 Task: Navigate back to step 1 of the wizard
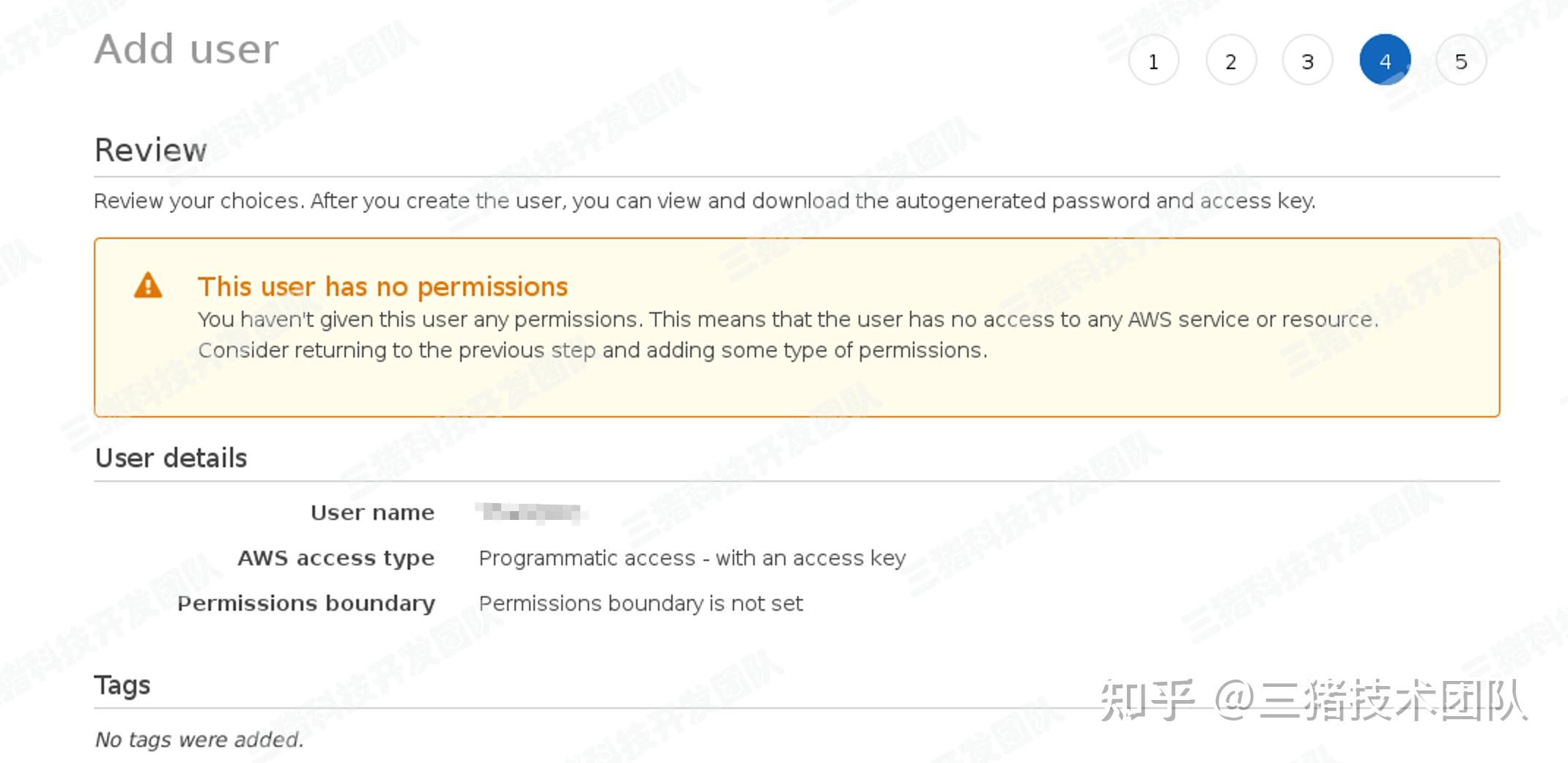[x=1154, y=61]
